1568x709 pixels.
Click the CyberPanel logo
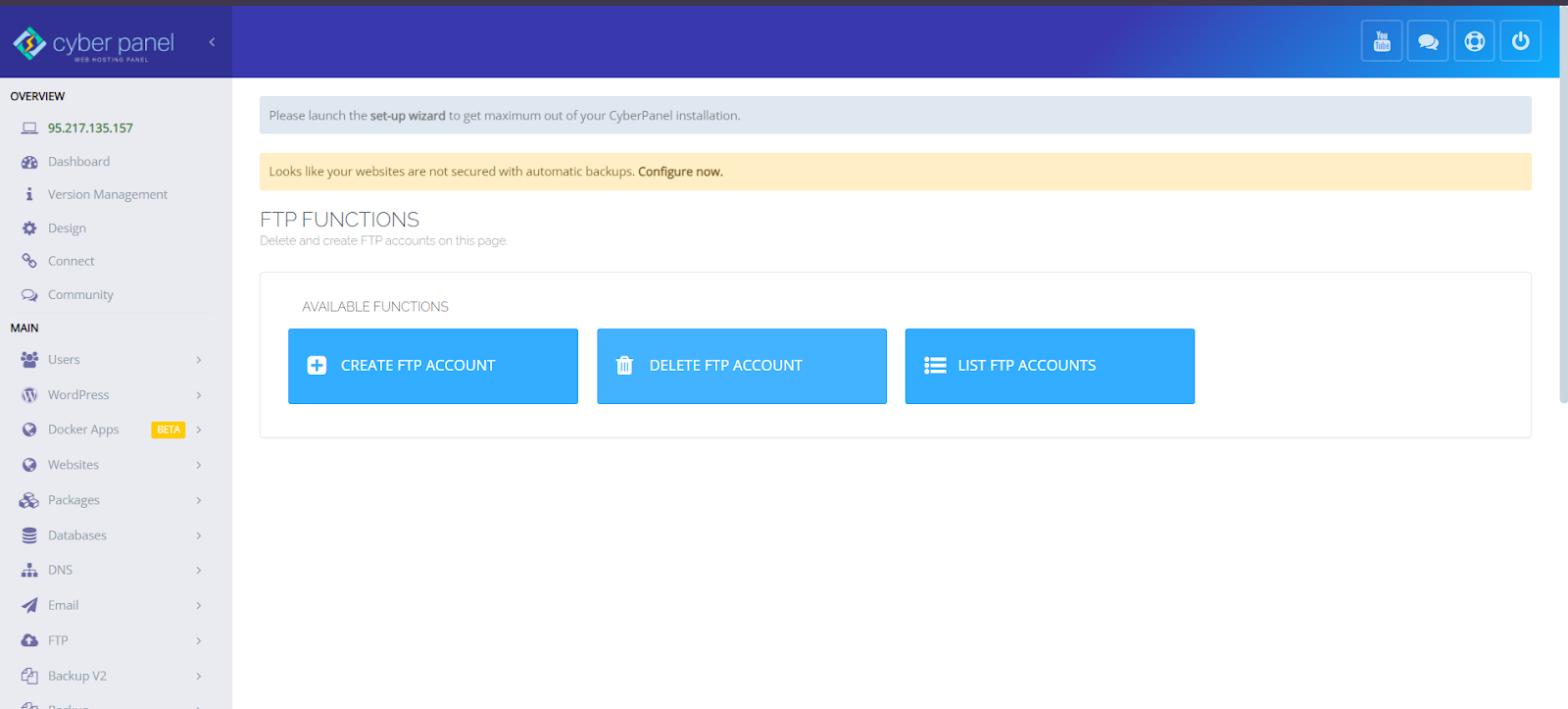[93, 44]
